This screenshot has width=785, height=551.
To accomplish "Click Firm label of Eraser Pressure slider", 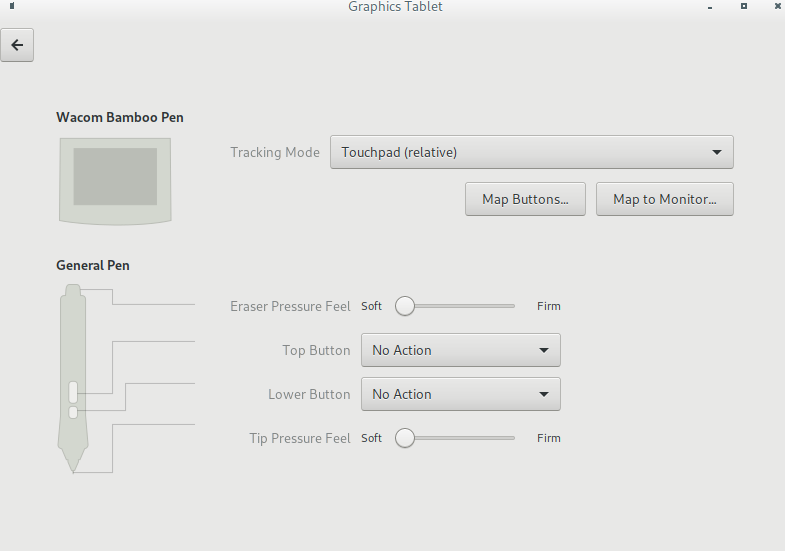I will 549,306.
